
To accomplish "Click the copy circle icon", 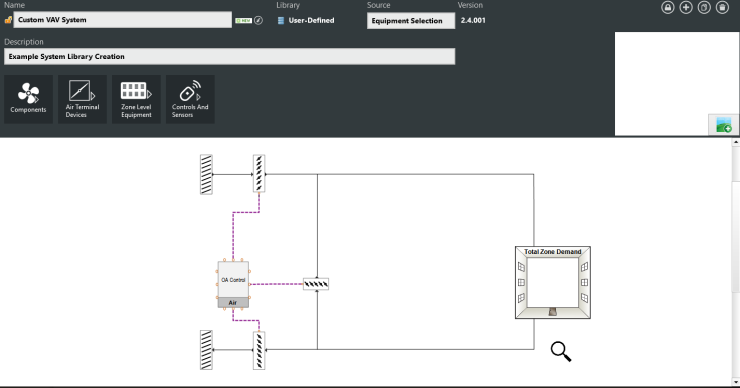I will (x=704, y=8).
